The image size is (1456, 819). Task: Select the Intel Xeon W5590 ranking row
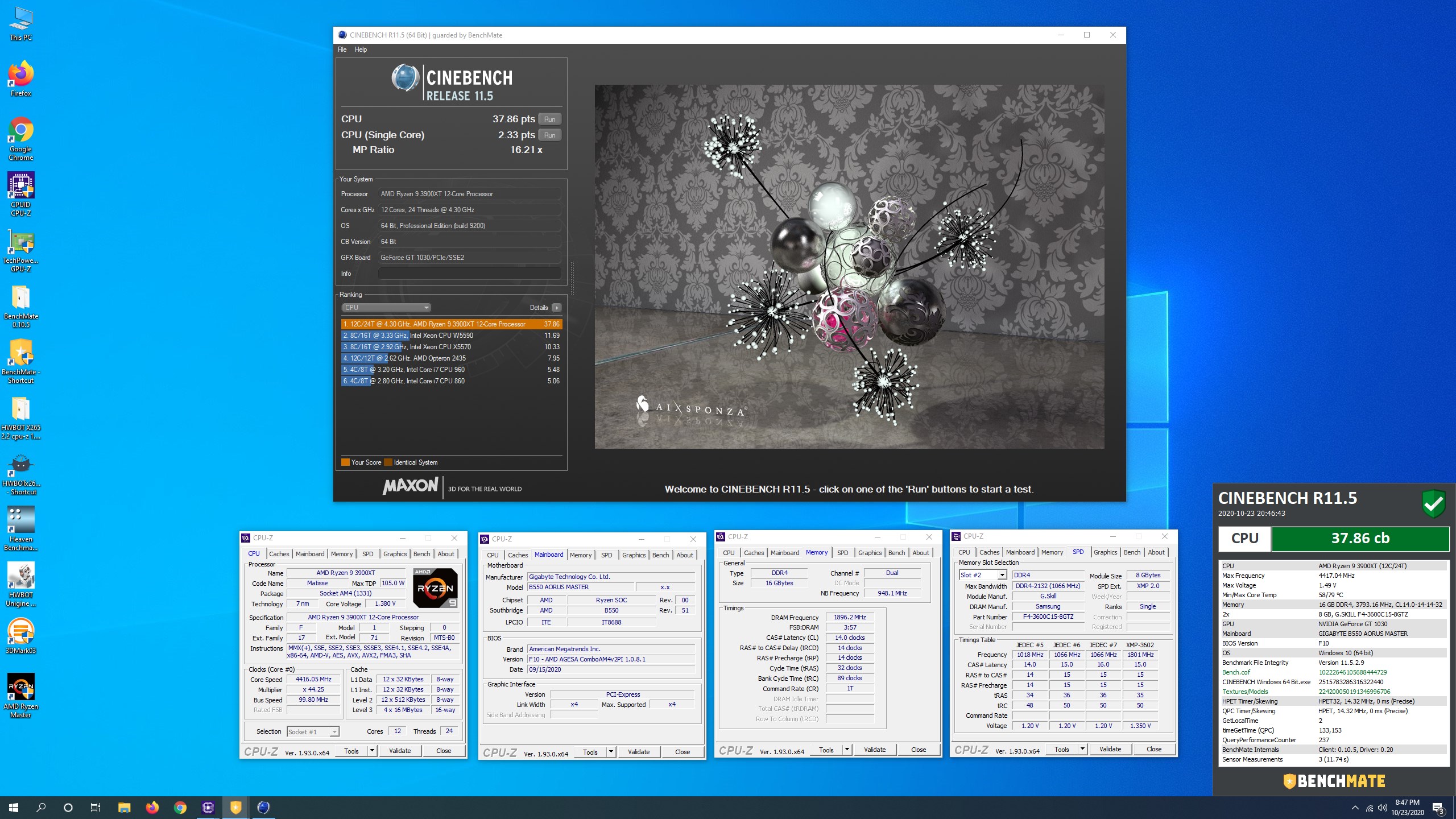tap(451, 336)
